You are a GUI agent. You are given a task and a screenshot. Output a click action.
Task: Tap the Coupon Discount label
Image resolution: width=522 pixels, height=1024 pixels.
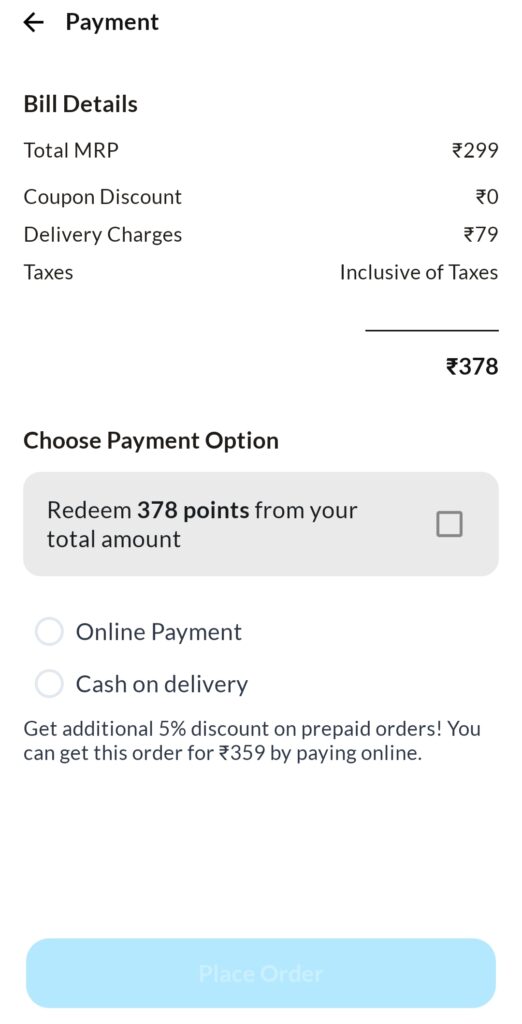pyautogui.click(x=103, y=197)
